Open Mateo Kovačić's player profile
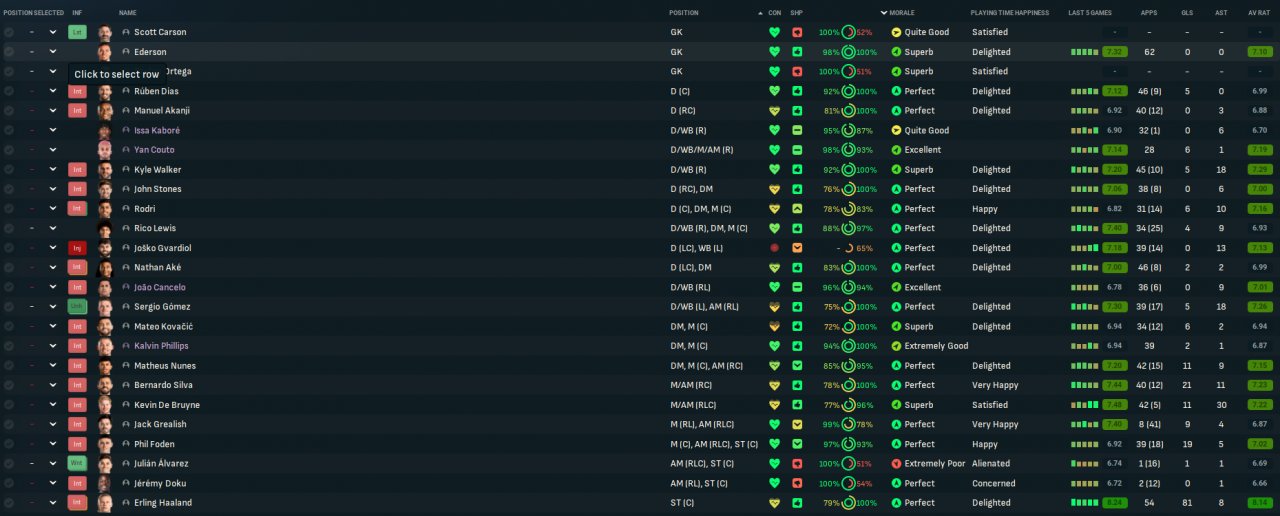The height and width of the screenshot is (516, 1280). [x=163, y=327]
